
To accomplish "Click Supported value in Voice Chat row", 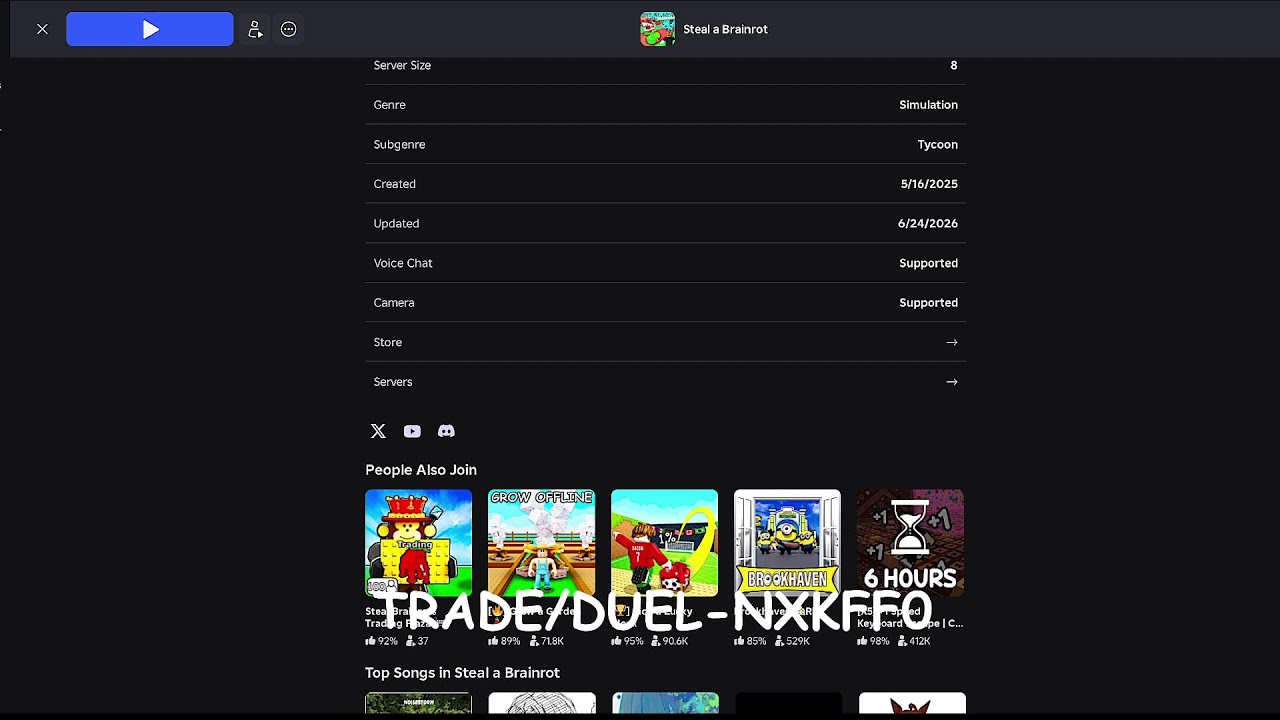I will click(928, 263).
